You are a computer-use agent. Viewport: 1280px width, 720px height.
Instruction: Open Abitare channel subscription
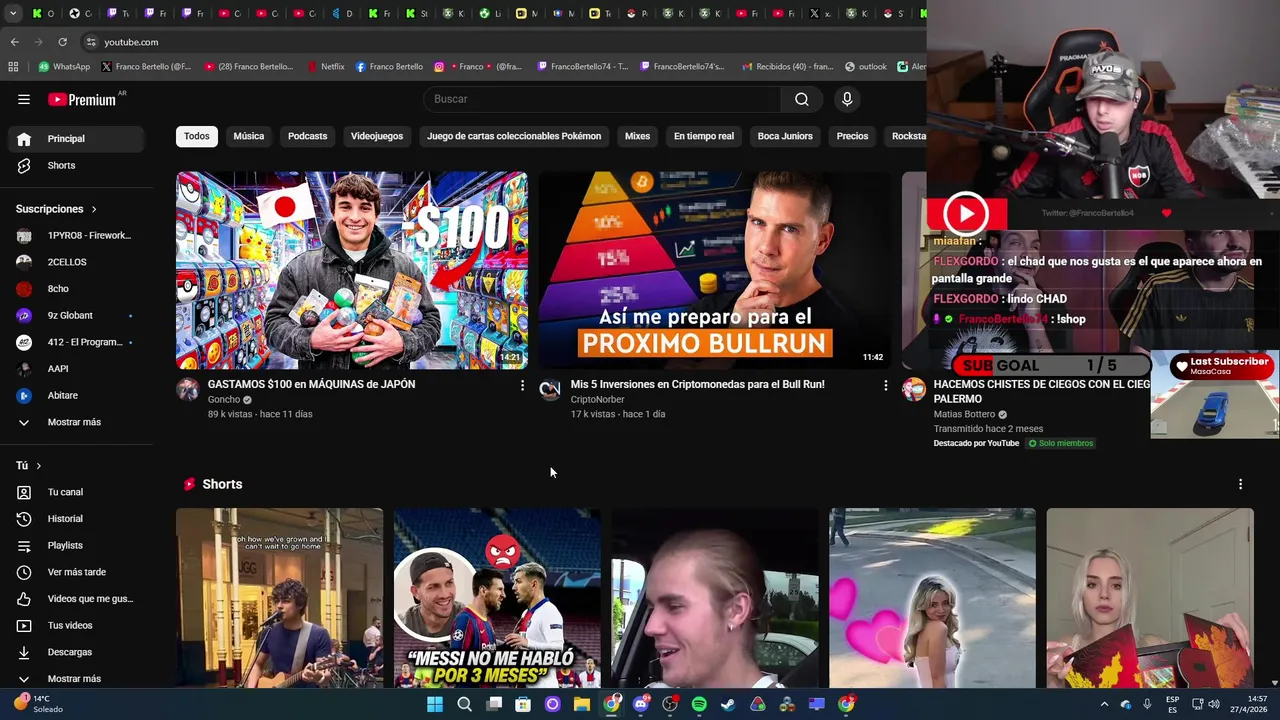point(76,395)
